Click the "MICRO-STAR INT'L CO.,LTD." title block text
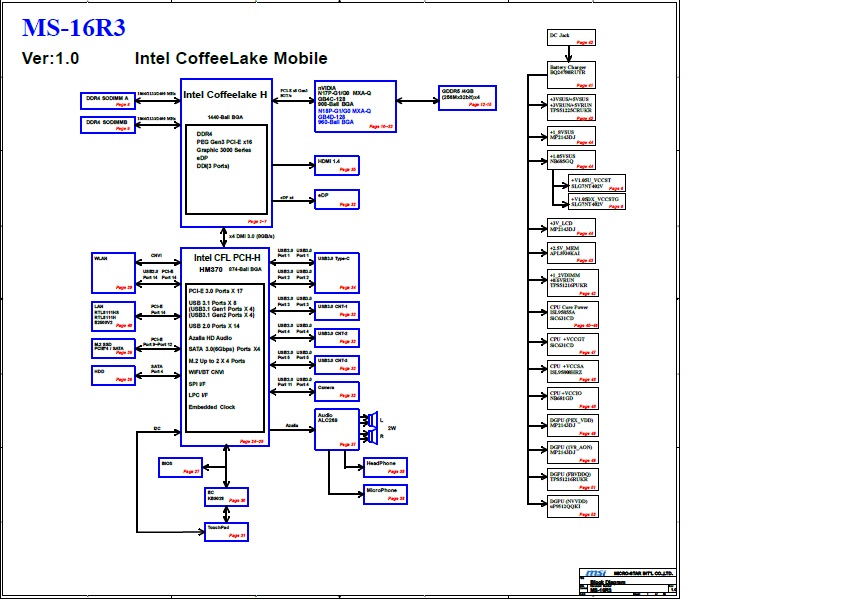The width and height of the screenshot is (851, 601). pos(643,573)
